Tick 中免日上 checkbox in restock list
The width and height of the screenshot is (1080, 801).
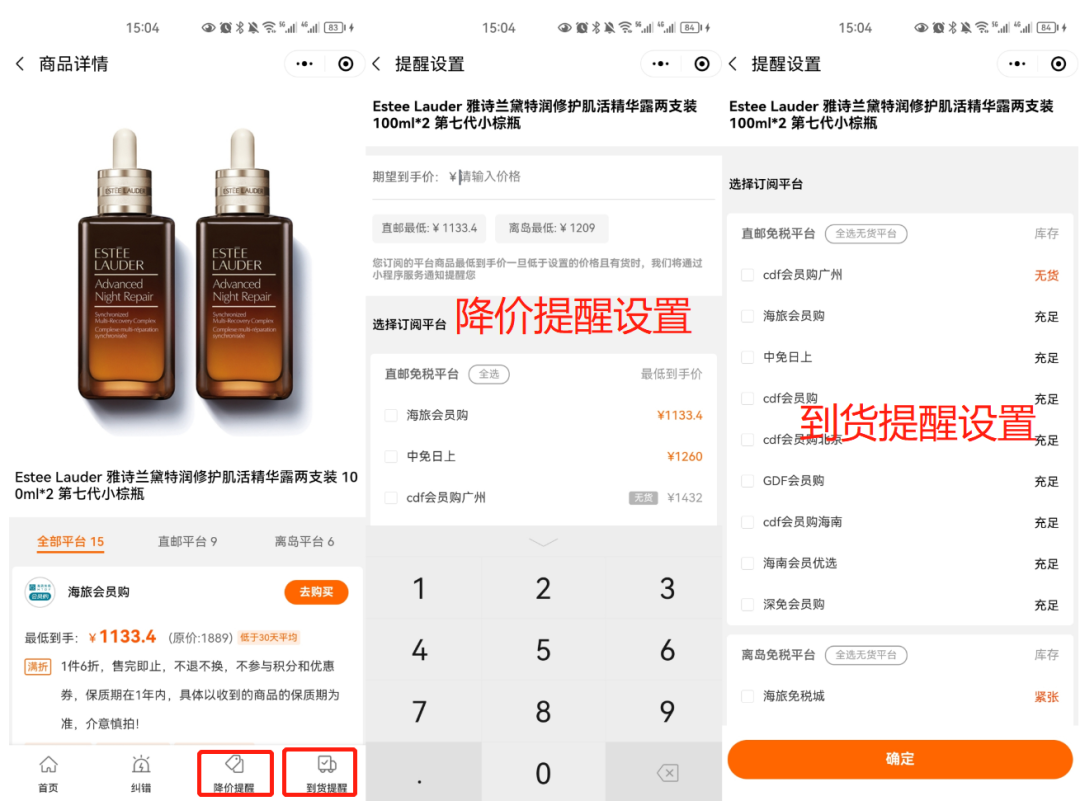click(747, 357)
